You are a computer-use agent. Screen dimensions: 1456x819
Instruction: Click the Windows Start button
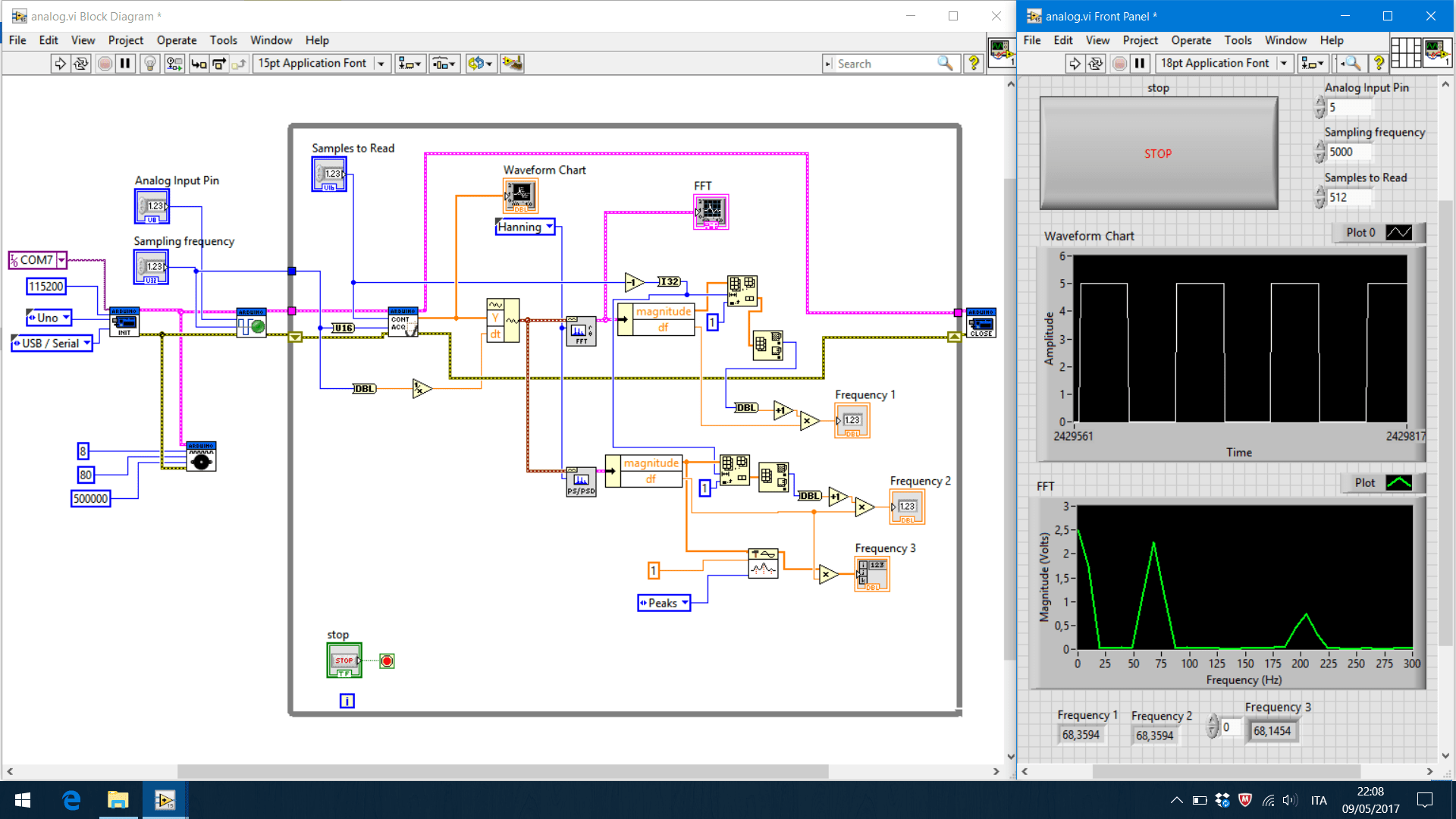(22, 800)
